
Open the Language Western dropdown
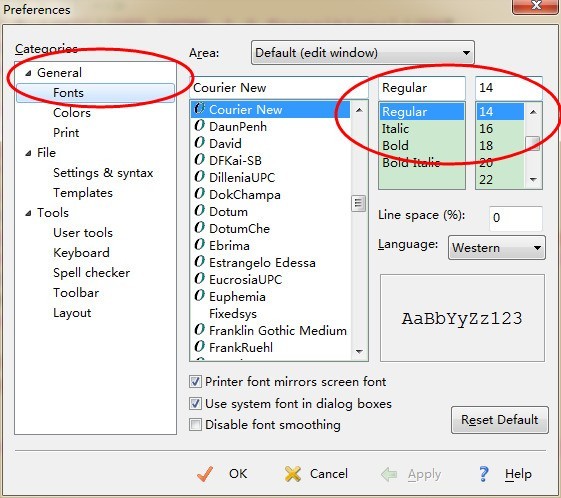tap(497, 248)
